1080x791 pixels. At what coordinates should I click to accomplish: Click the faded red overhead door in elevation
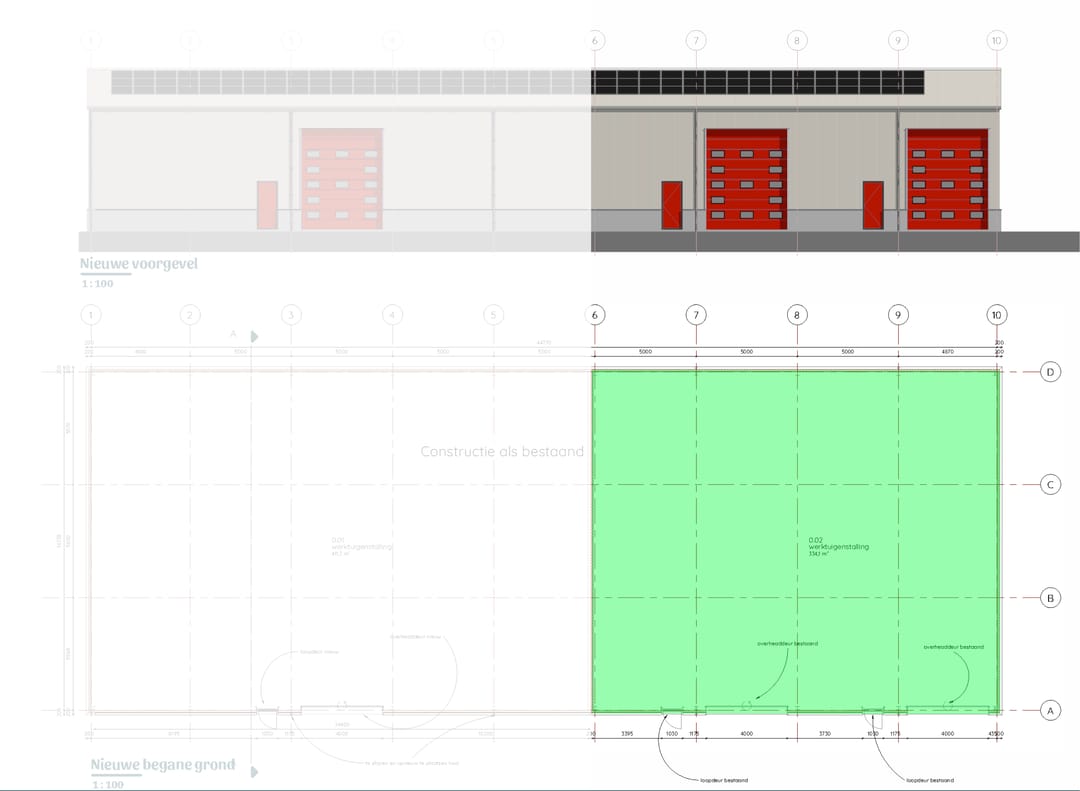click(341, 179)
